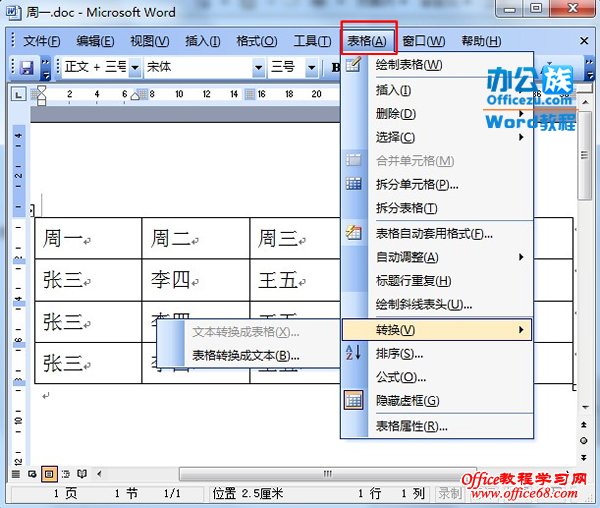Screen dimensions: 600x508
Task: Select Draw Table (绘制表格) menu entry
Action: (x=408, y=65)
